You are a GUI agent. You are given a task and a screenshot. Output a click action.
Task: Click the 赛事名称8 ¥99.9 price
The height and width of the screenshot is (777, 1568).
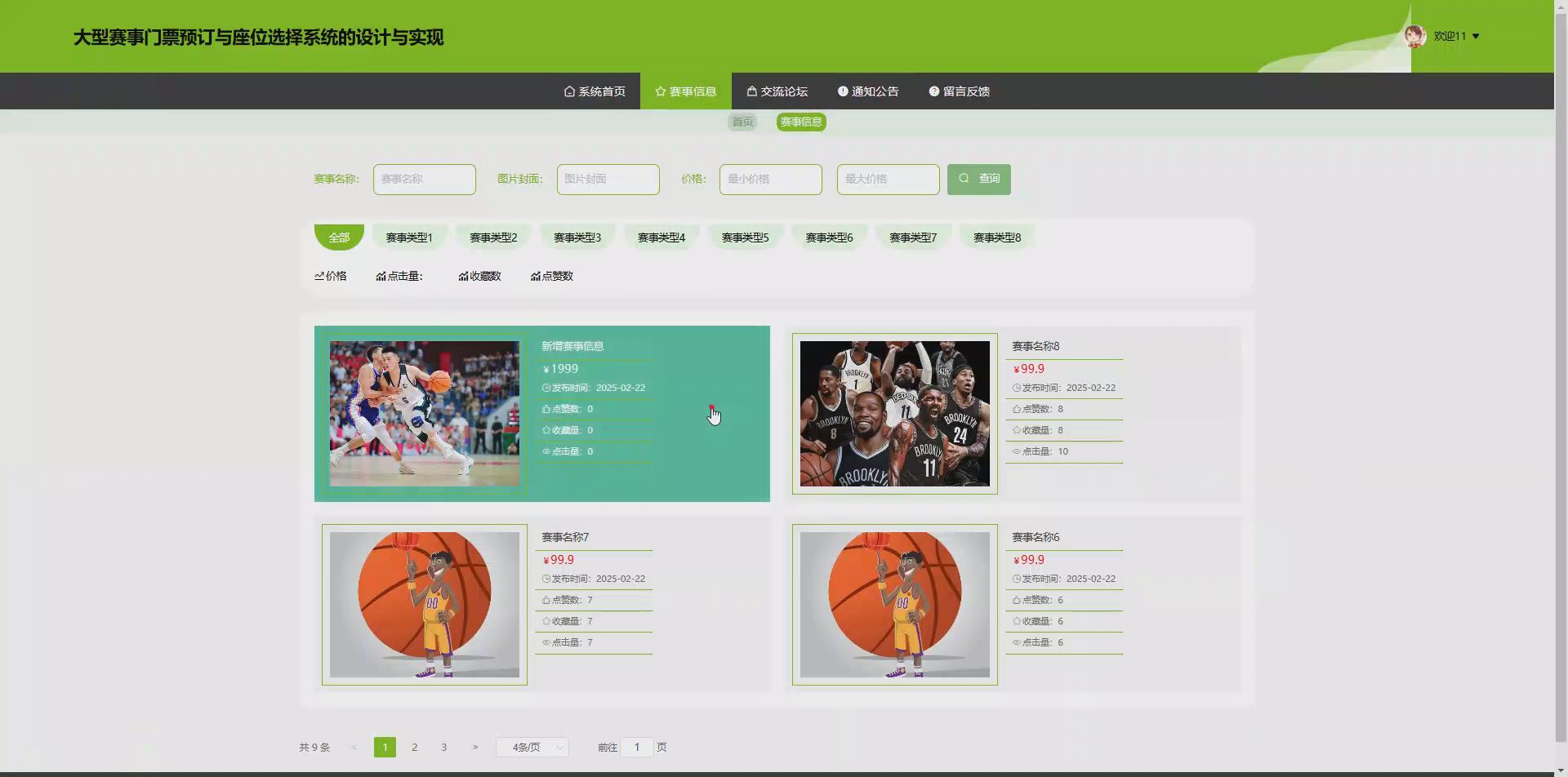pos(1029,369)
